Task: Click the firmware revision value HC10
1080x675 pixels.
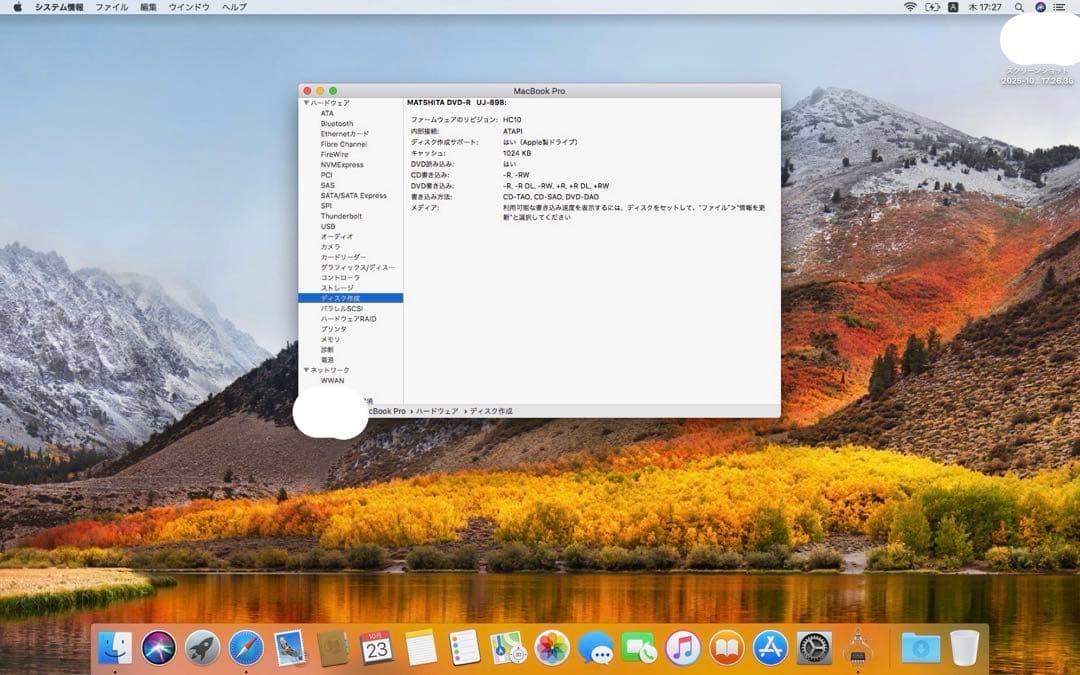Action: (x=512, y=120)
